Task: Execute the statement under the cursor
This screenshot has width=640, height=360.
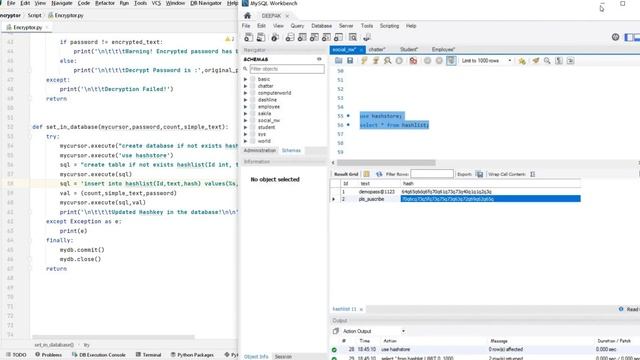Action: (x=376, y=61)
